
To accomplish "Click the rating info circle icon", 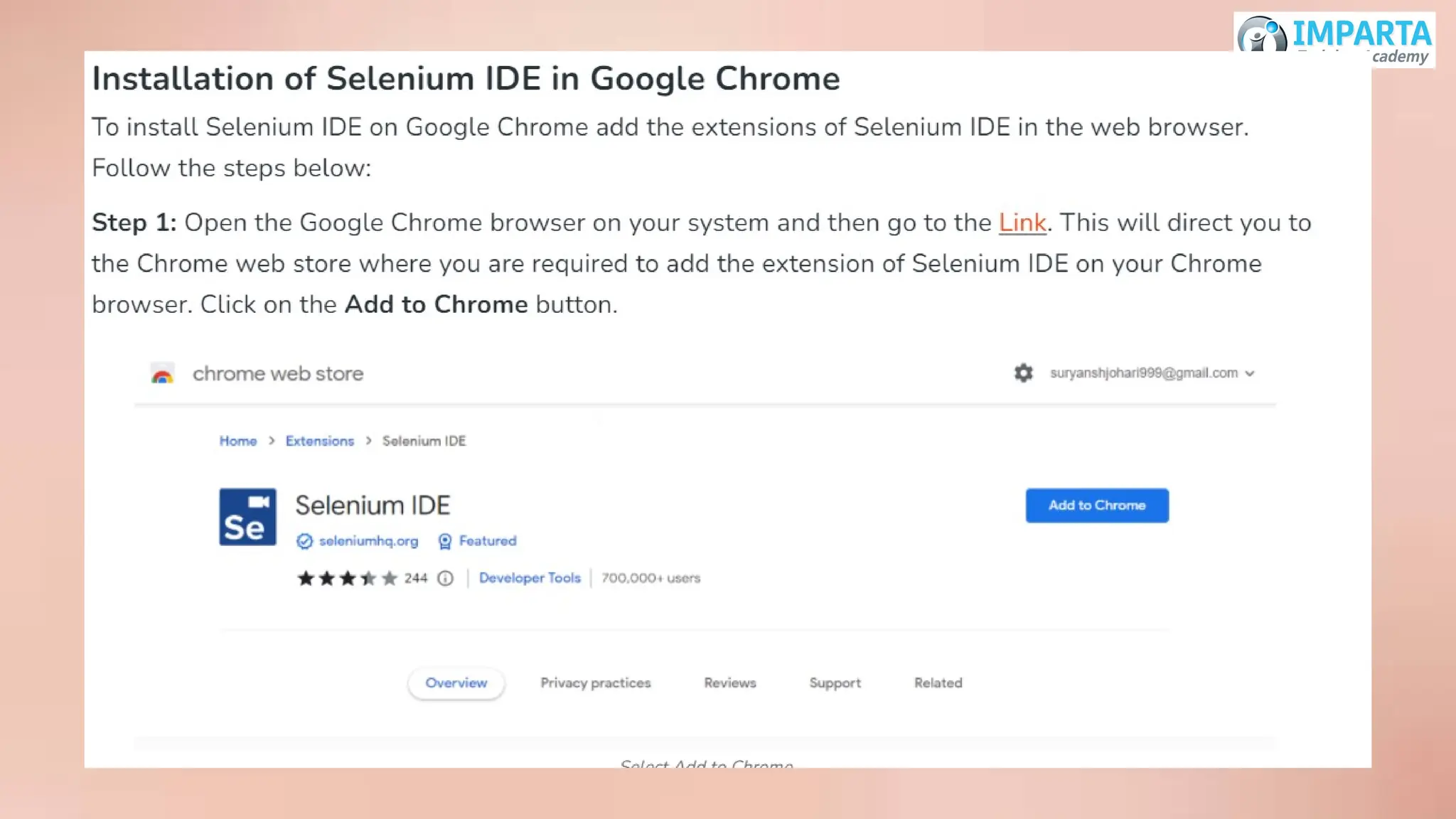I will click(x=445, y=579).
